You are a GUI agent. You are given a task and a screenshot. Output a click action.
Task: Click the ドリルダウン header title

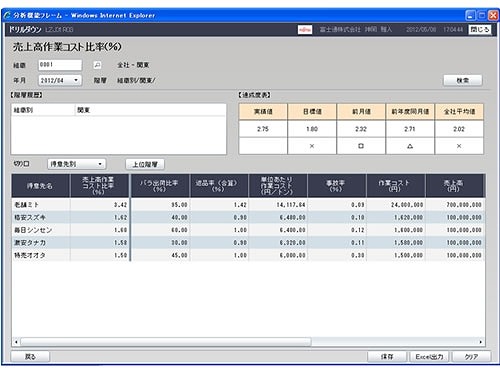coord(25,30)
